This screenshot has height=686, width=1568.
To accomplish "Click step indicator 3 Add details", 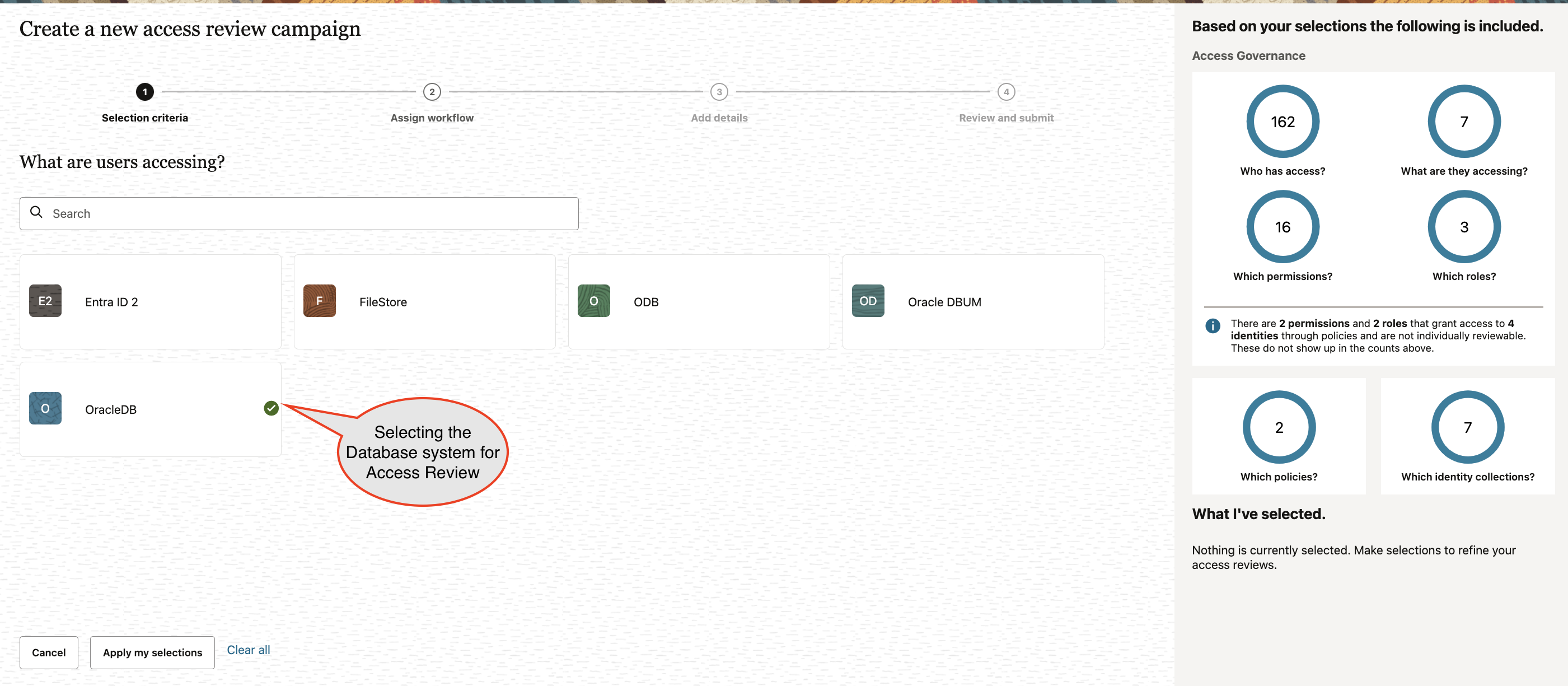I will pos(719,92).
